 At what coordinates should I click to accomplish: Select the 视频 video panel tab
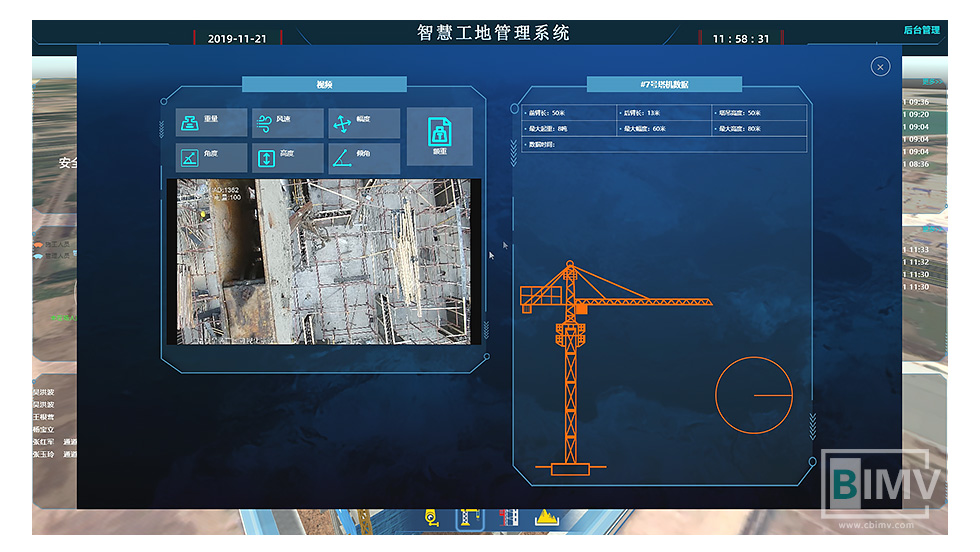tap(324, 84)
